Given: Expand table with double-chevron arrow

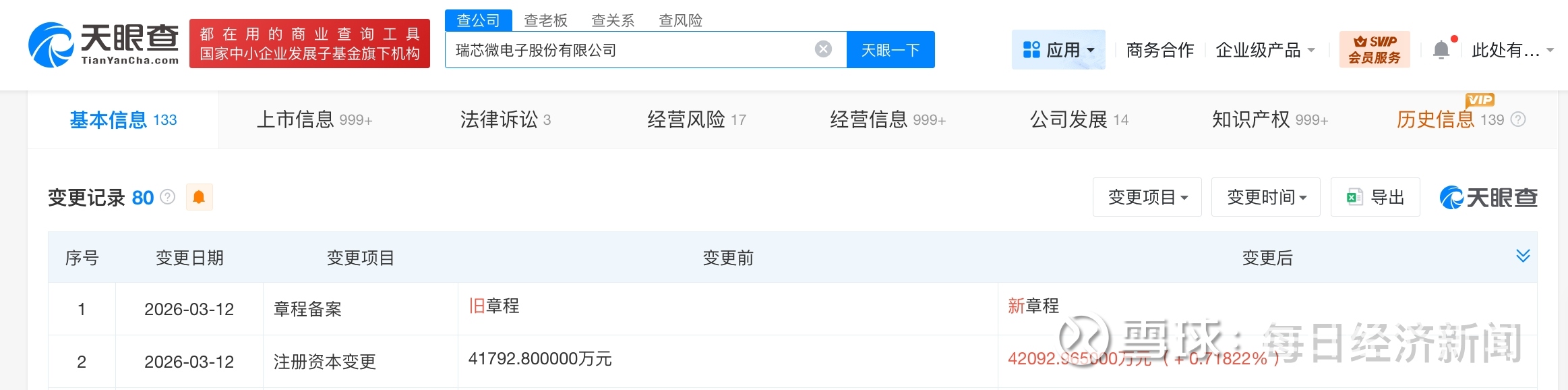Looking at the screenshot, I should (x=1523, y=256).
